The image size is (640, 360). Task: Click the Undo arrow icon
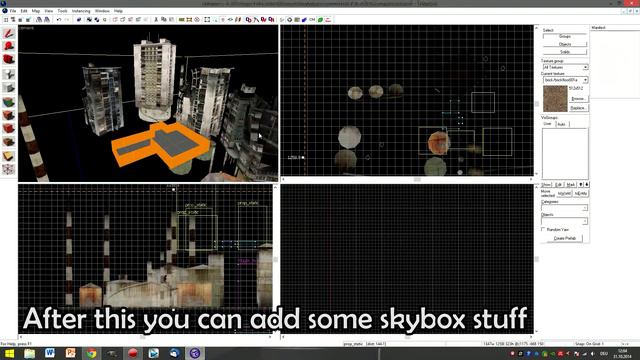pos(59,20)
